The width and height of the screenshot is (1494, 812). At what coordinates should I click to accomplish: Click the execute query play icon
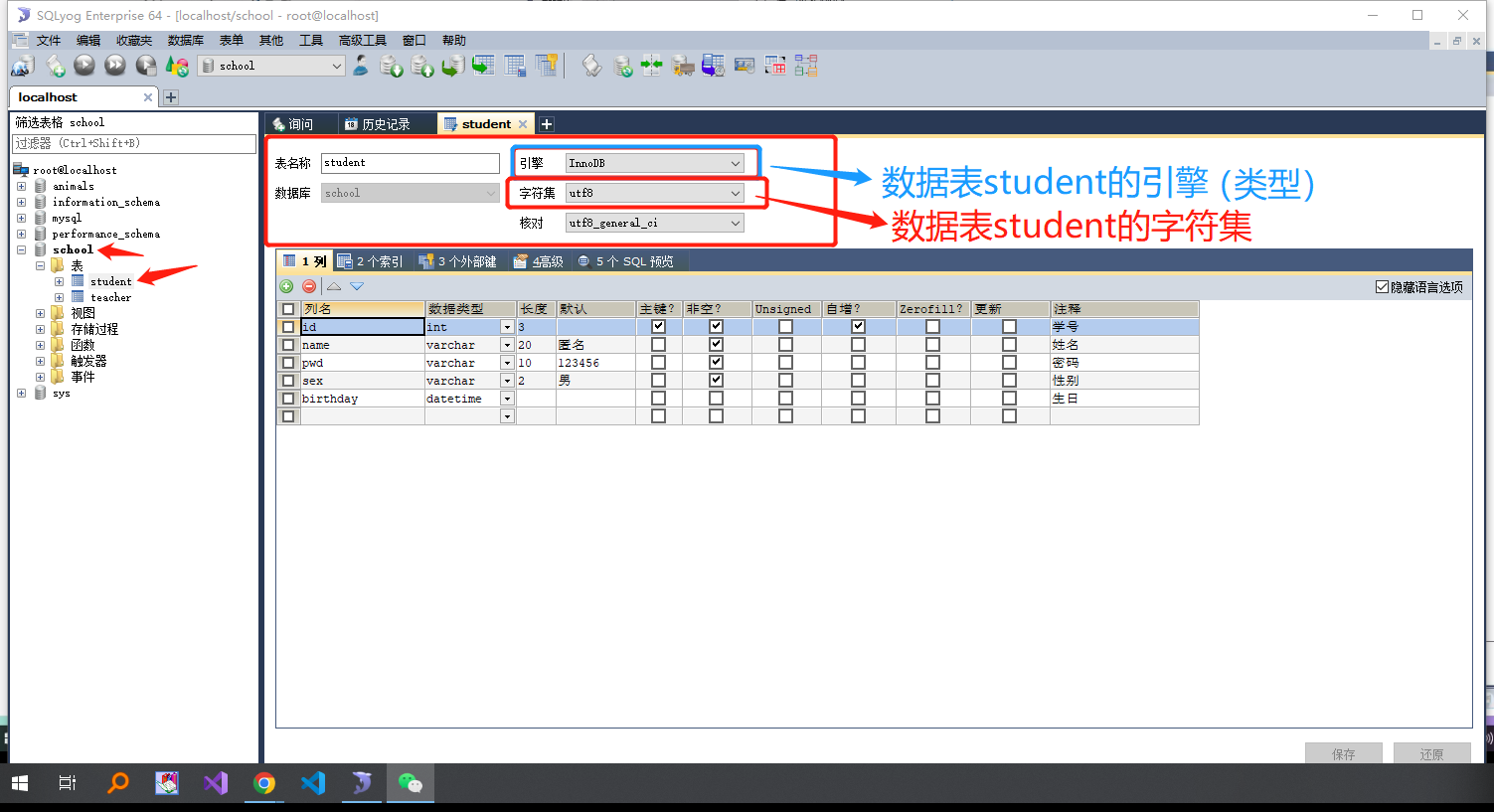(x=84, y=66)
